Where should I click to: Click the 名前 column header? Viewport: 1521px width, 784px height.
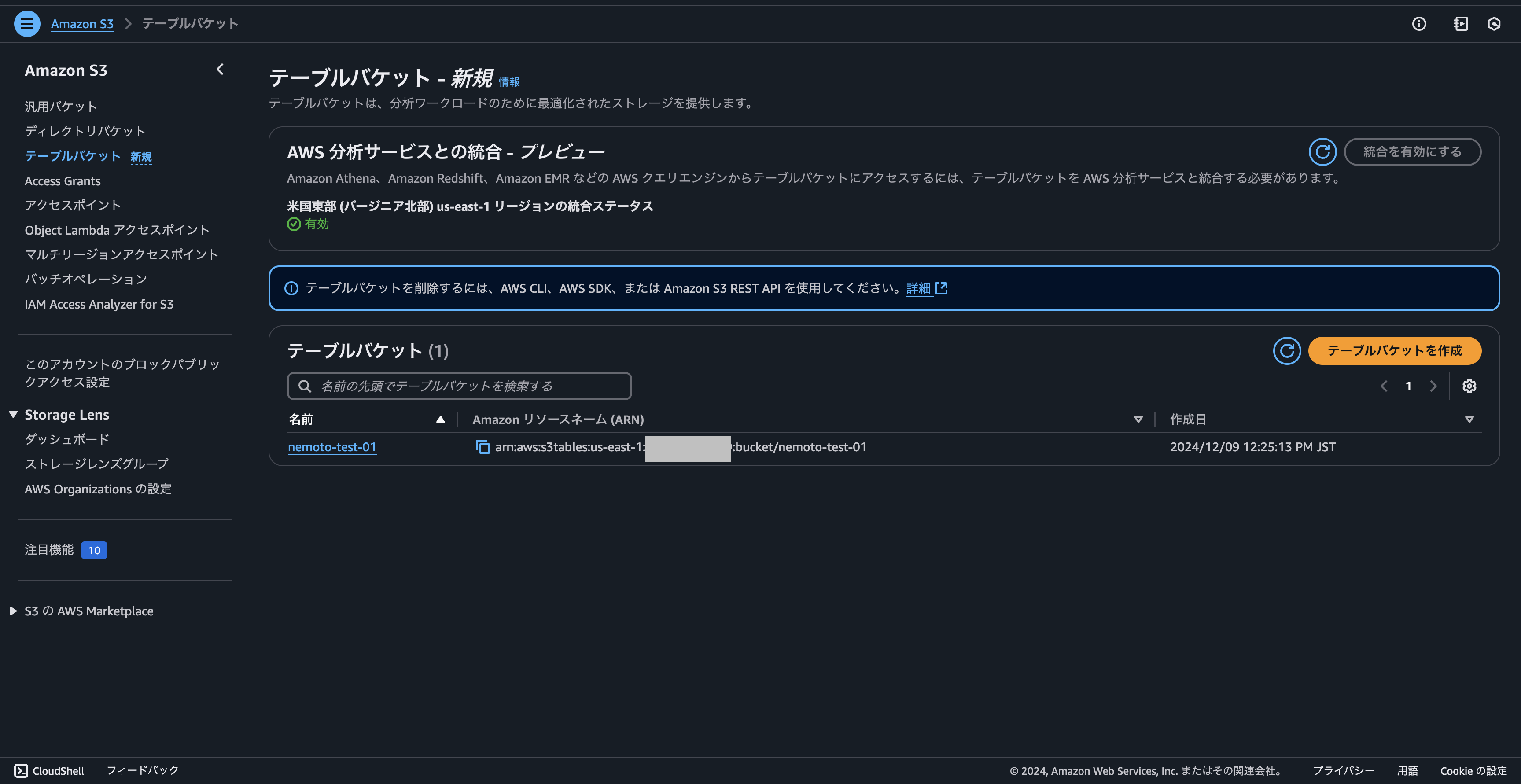coord(301,420)
